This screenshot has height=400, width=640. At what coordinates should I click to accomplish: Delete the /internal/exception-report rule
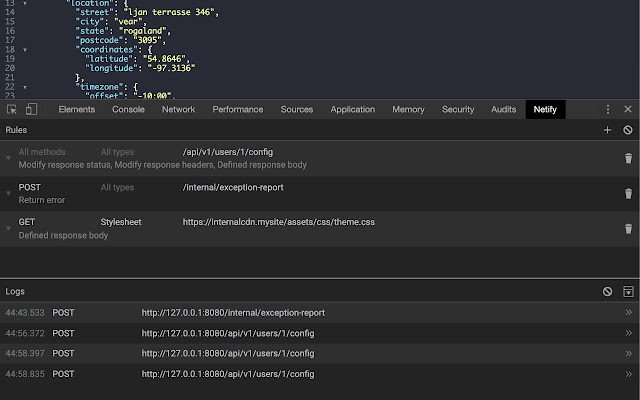[x=628, y=193]
